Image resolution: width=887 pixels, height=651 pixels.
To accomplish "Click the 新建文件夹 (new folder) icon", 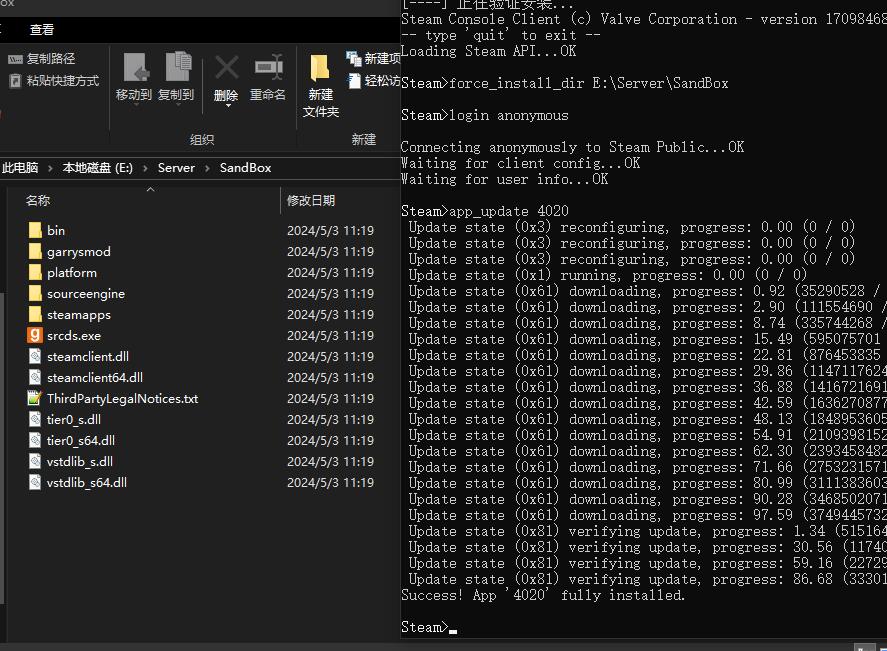I will tap(320, 68).
